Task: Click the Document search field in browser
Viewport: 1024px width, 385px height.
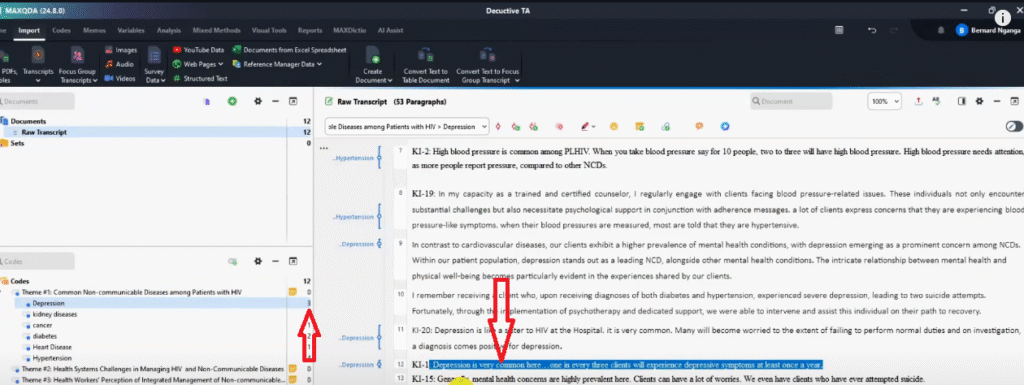Action: click(791, 101)
